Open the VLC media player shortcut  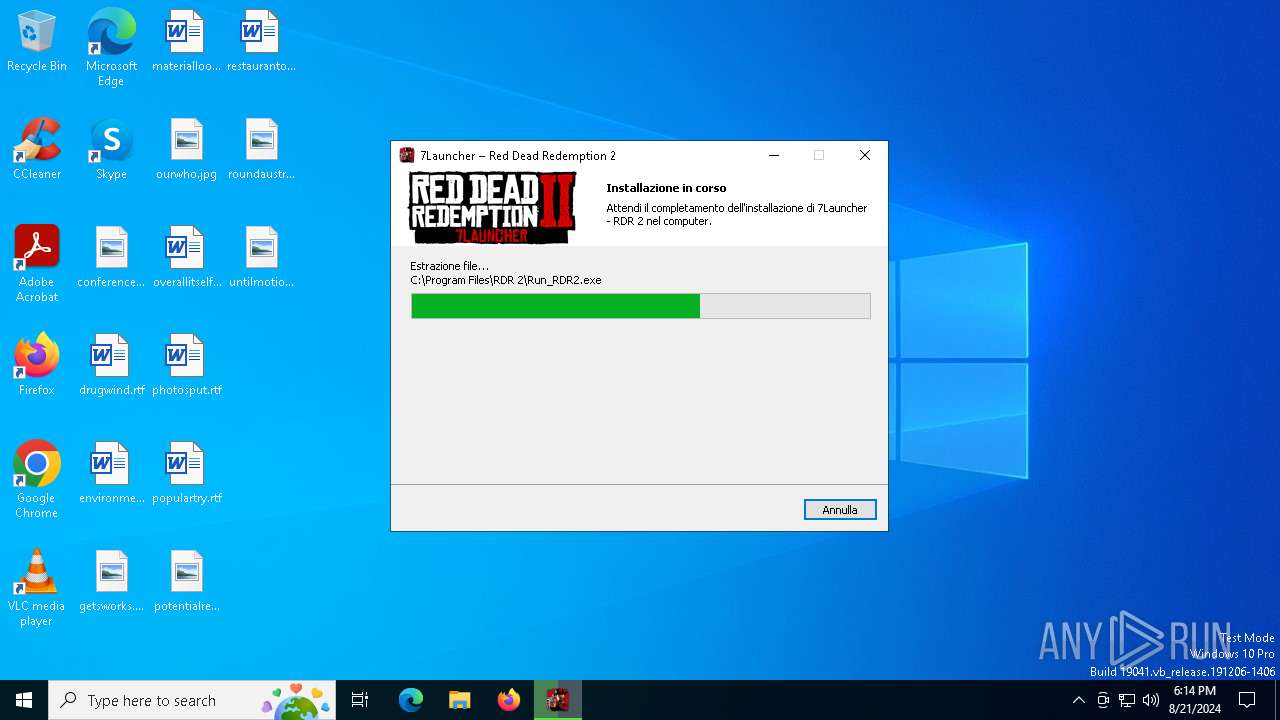pyautogui.click(x=37, y=589)
